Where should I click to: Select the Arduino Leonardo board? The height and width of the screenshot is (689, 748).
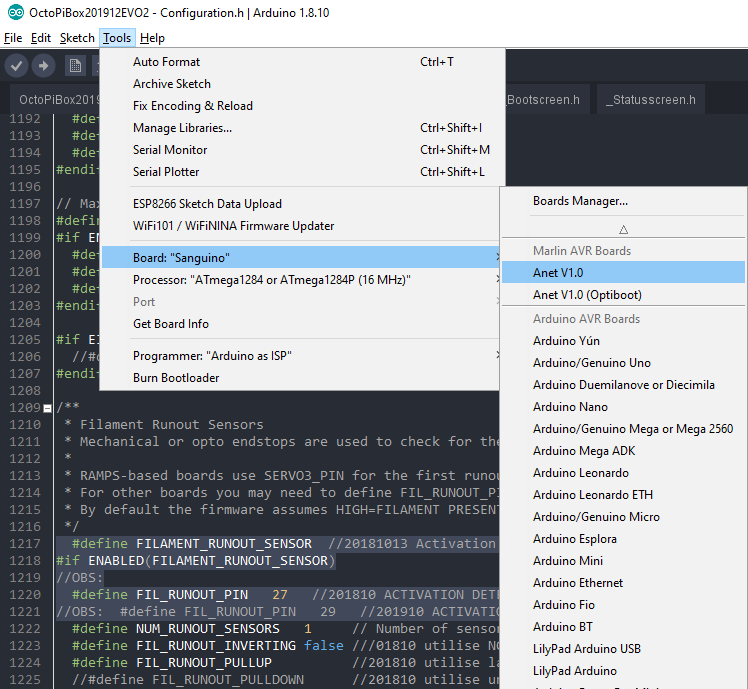click(623, 473)
